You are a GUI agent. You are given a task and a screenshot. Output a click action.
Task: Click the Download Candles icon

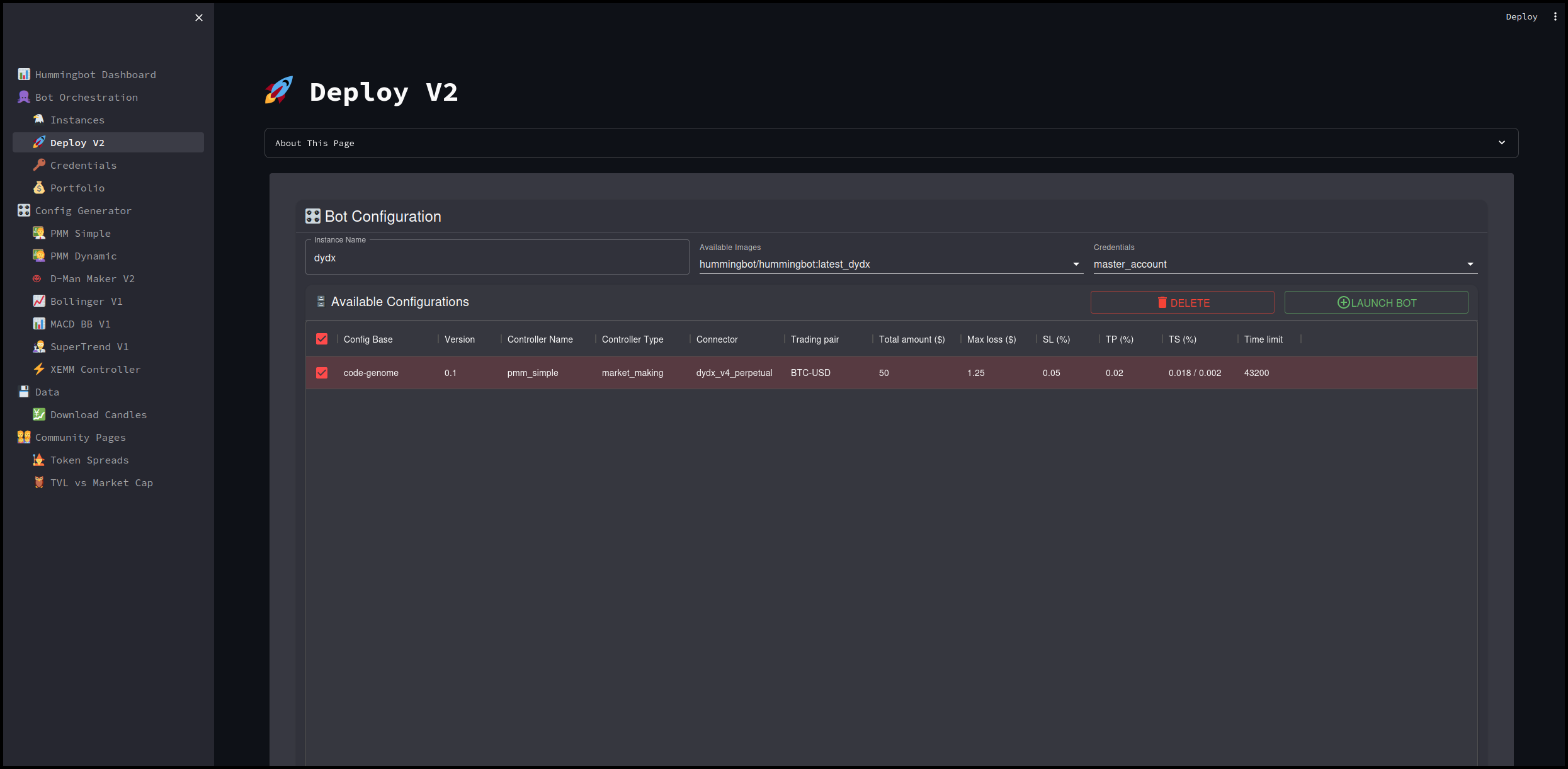click(x=39, y=414)
